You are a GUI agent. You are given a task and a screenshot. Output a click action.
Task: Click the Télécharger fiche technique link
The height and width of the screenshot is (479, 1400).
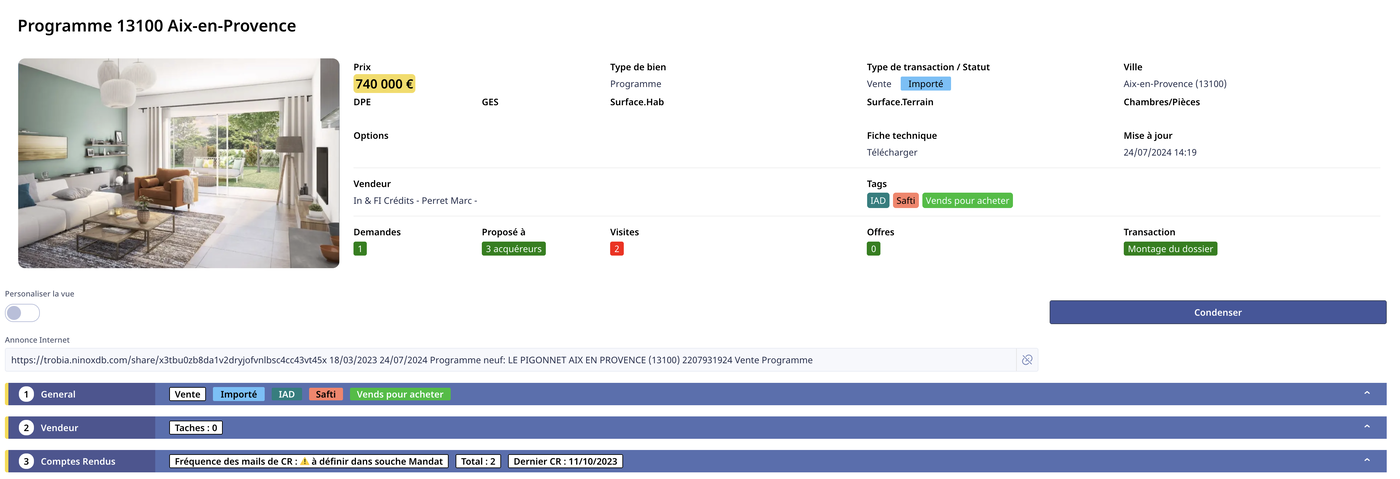tap(891, 153)
